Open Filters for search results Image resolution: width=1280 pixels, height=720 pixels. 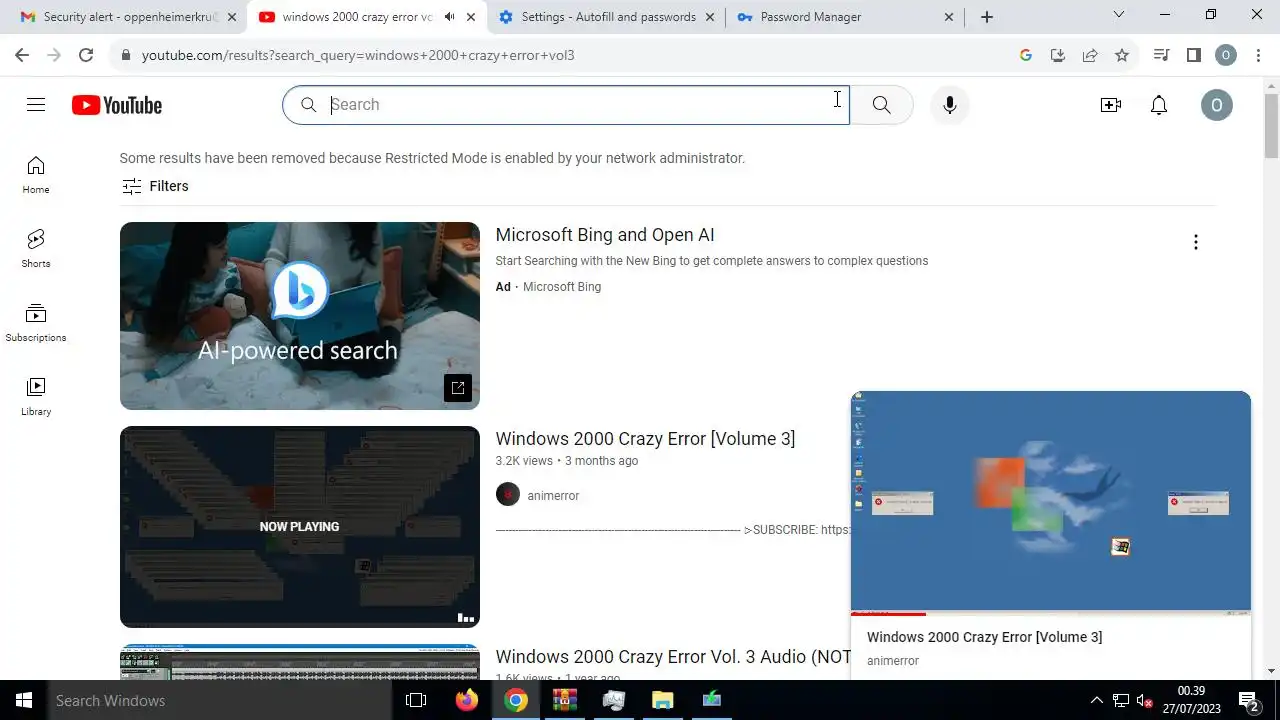pos(155,186)
